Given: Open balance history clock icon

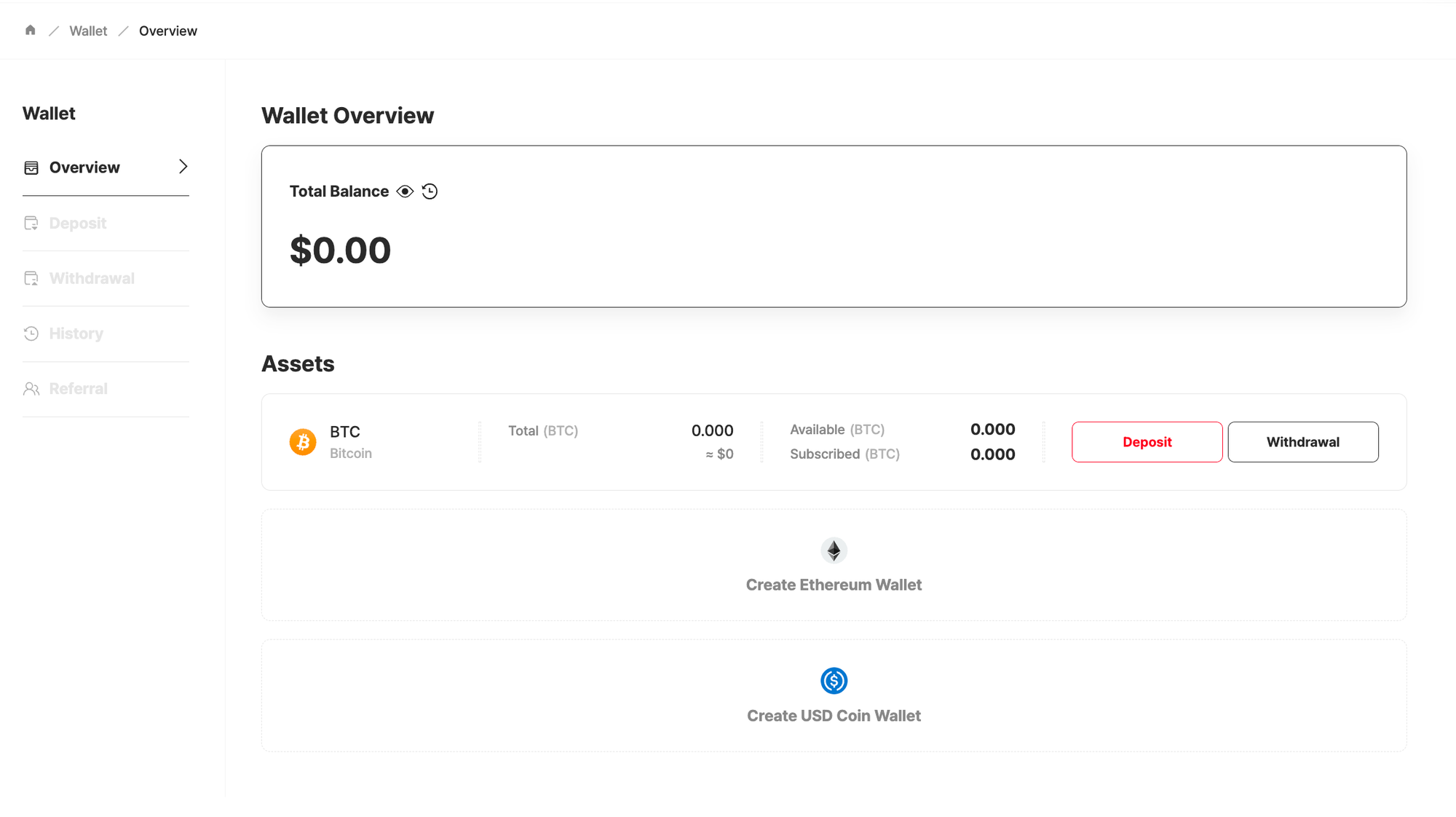Looking at the screenshot, I should [430, 192].
